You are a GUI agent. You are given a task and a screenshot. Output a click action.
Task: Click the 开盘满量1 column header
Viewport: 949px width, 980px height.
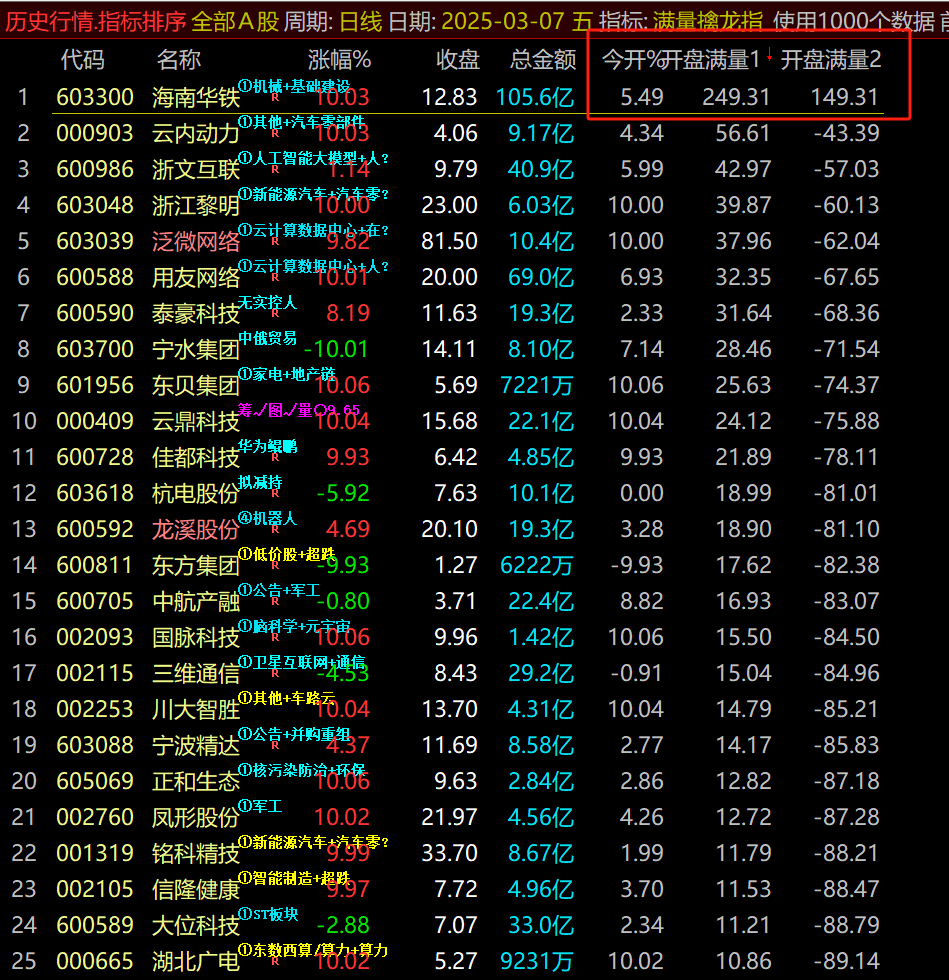[x=711, y=60]
